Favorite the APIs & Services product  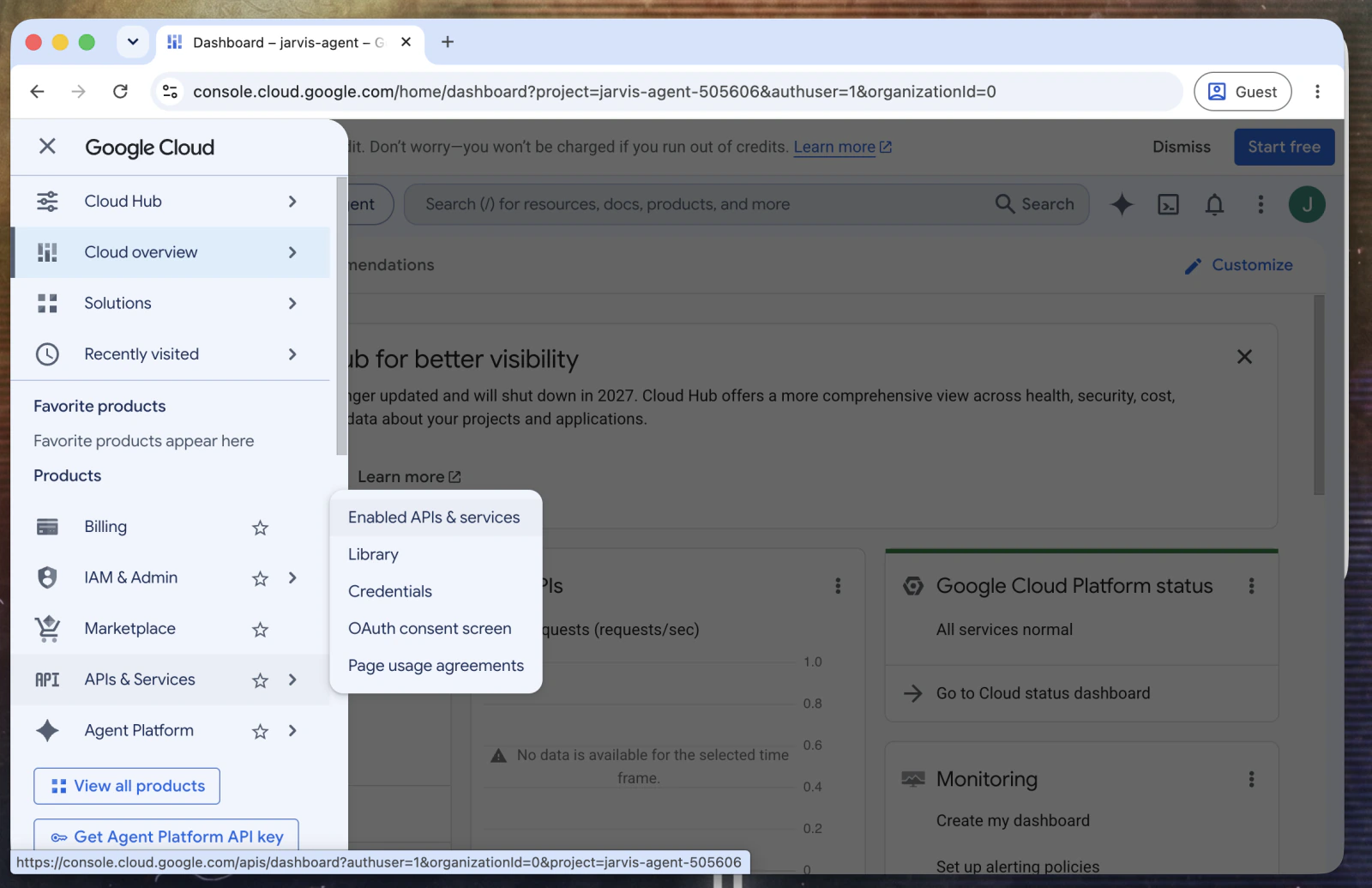pos(261,680)
